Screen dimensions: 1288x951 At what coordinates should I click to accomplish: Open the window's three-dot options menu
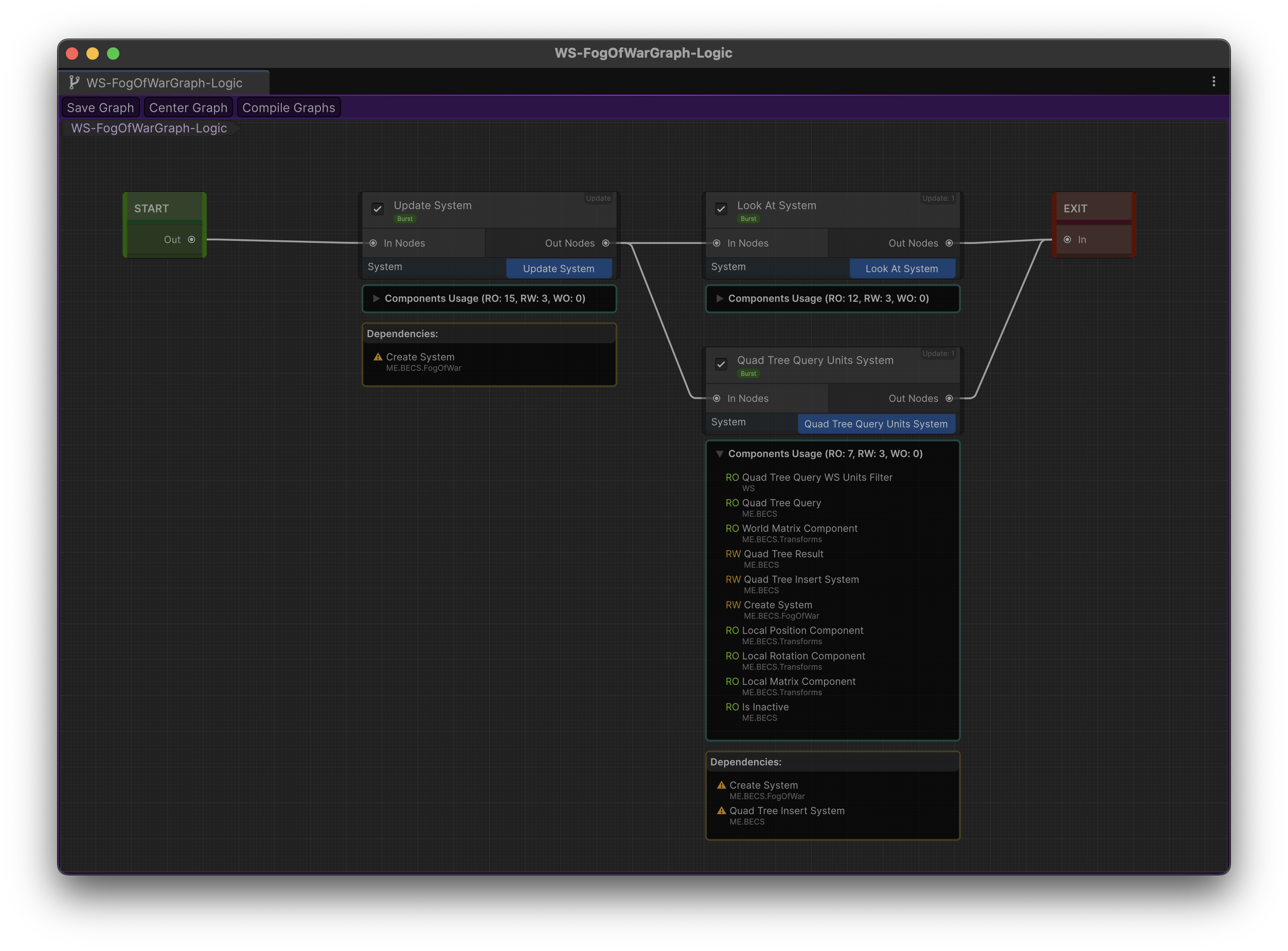click(1214, 82)
